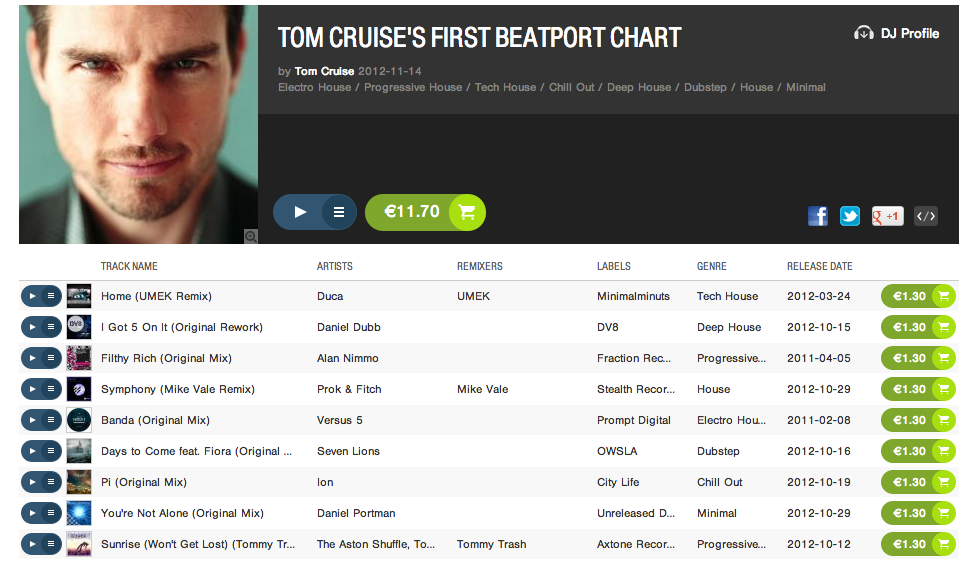Image resolution: width=977 pixels, height=578 pixels.
Task: Play the track Days to Come feat. Fiora
Action: pos(32,451)
